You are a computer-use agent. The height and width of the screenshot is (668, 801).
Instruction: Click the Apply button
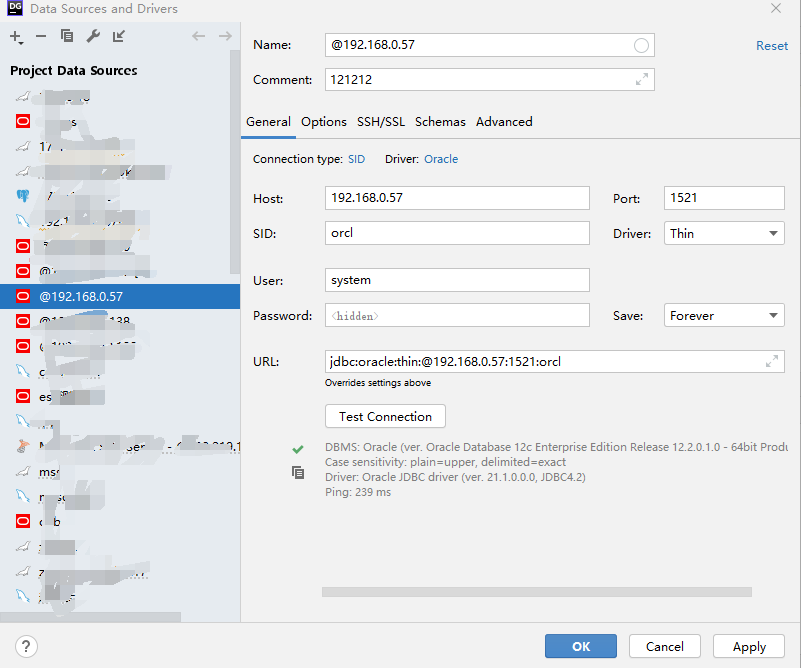coord(749,646)
